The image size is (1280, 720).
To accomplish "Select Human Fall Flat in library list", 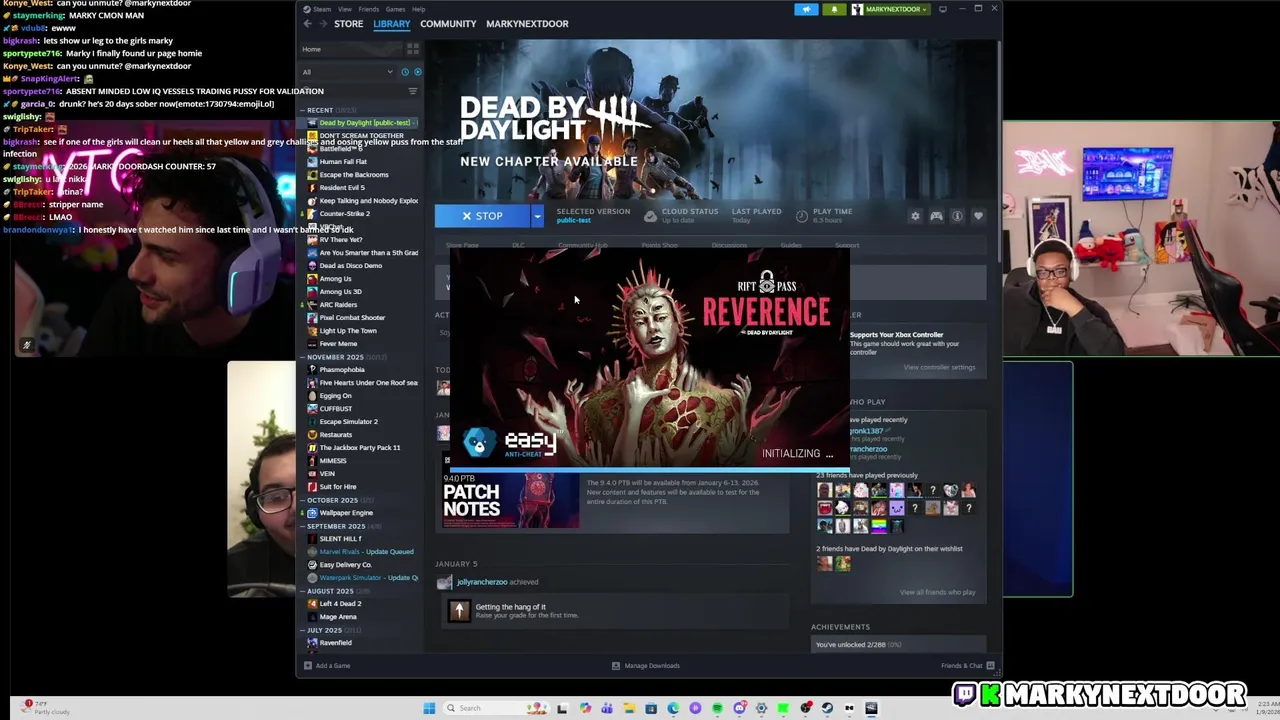I will click(x=343, y=162).
